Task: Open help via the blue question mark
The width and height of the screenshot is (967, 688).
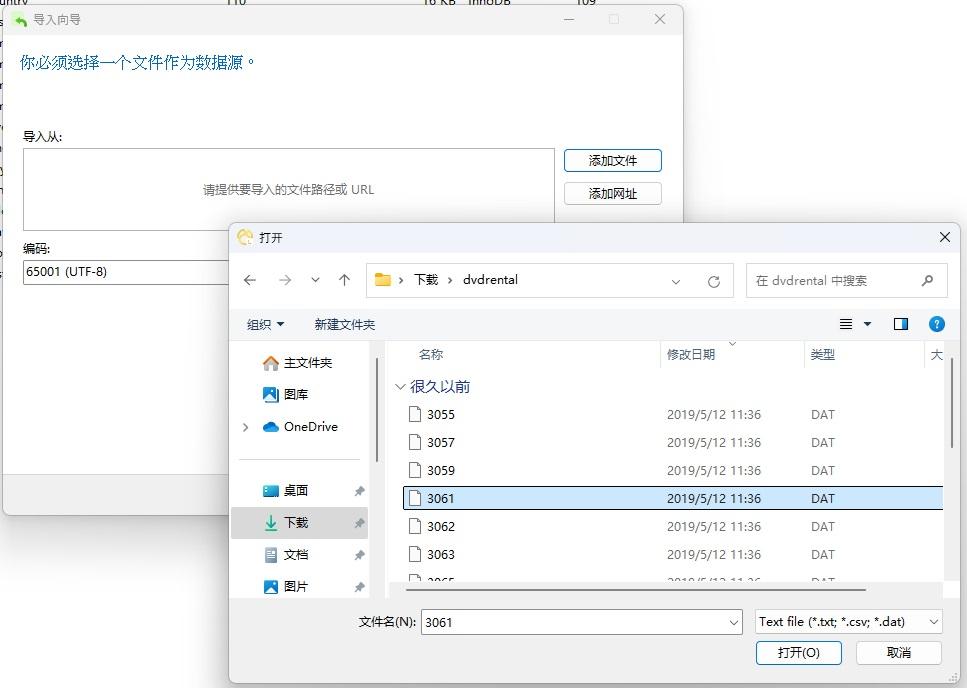Action: pos(935,323)
